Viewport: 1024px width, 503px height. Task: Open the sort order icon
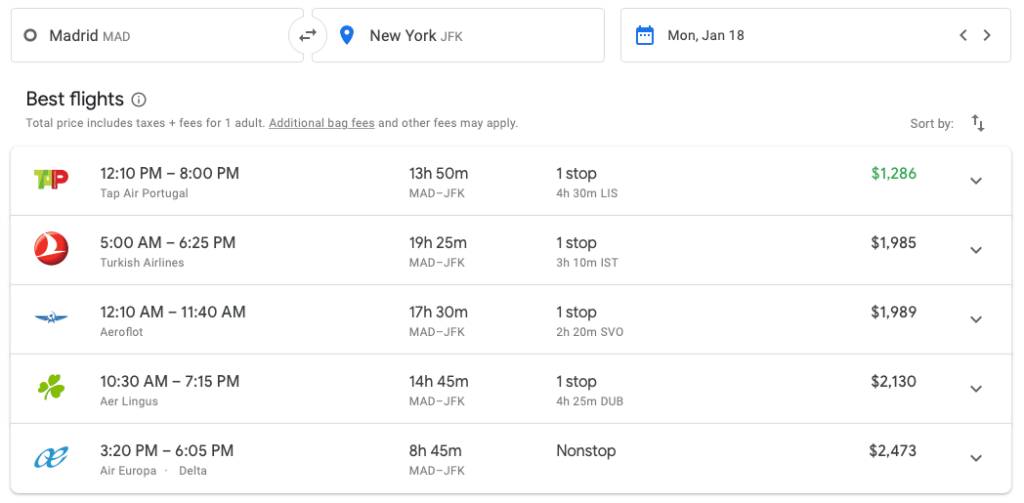tap(978, 124)
